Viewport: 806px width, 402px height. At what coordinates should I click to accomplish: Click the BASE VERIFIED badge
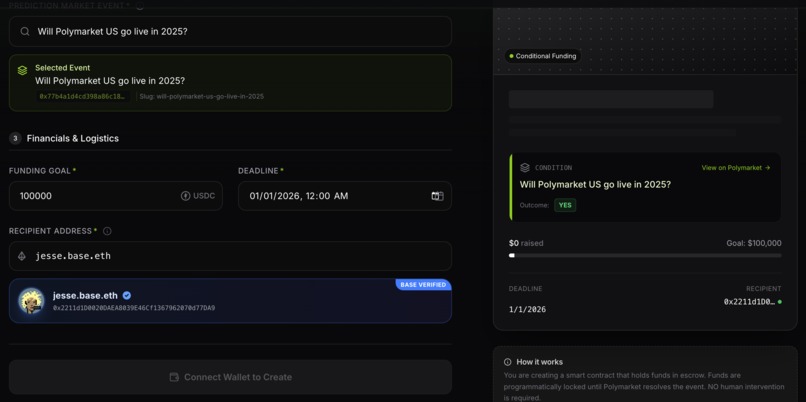pyautogui.click(x=423, y=284)
